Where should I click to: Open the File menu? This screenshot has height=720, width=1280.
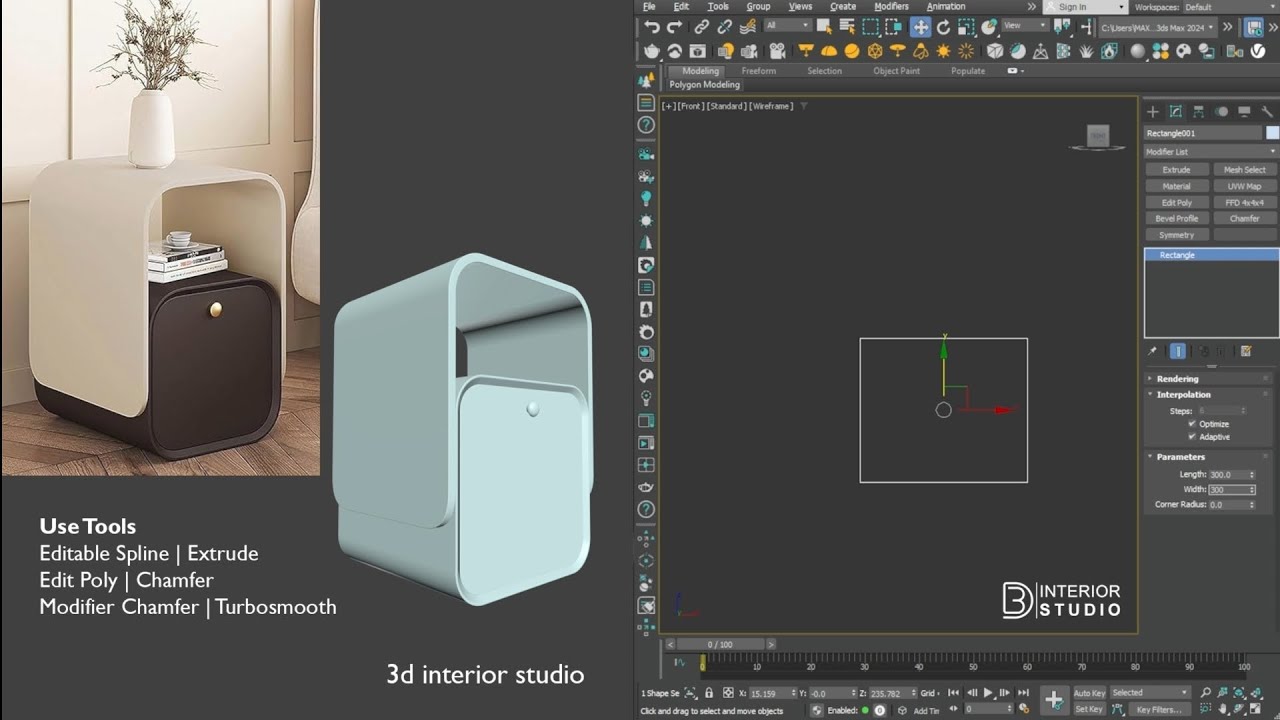649,6
